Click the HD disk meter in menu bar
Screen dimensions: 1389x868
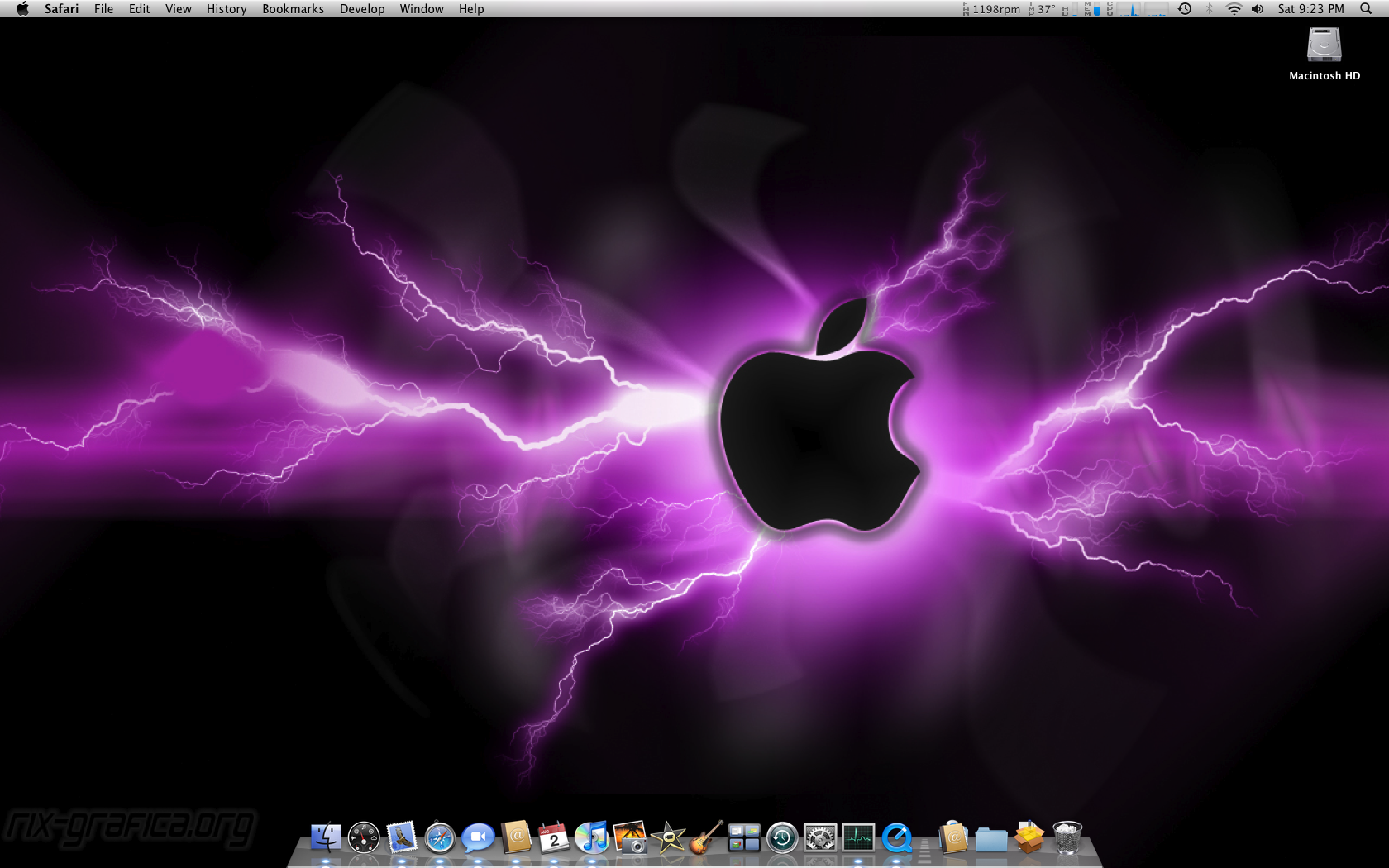1069,9
